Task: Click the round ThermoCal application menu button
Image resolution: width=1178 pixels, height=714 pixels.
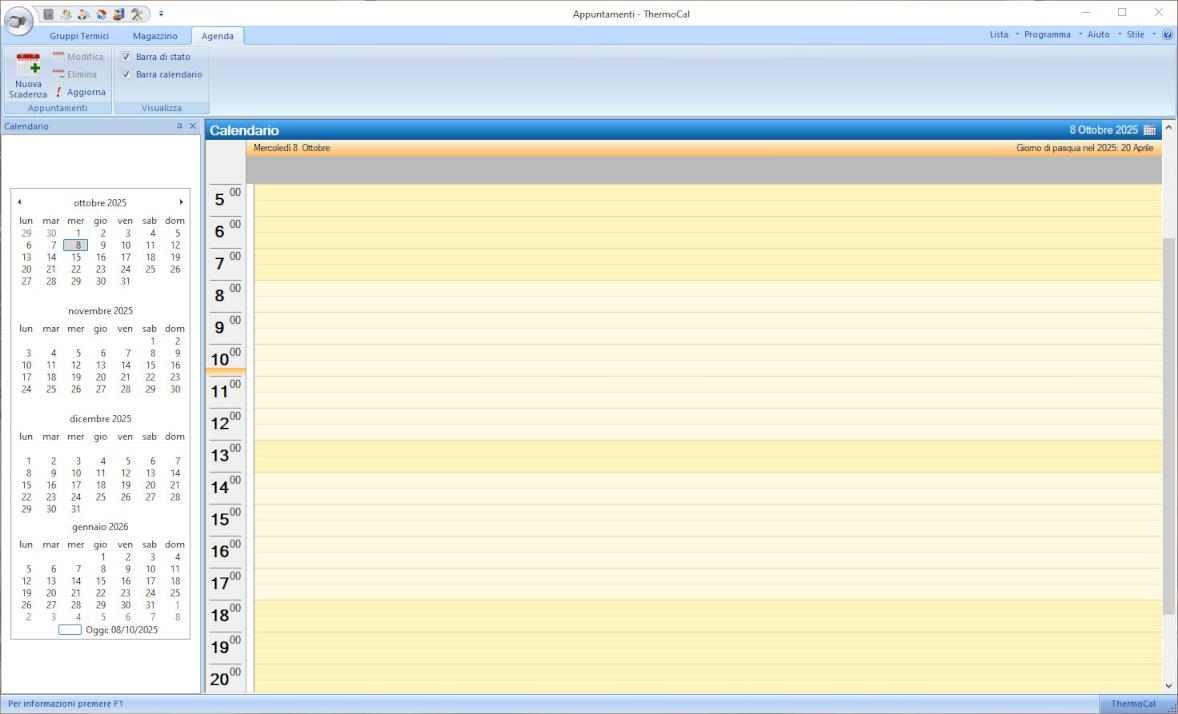Action: click(18, 20)
